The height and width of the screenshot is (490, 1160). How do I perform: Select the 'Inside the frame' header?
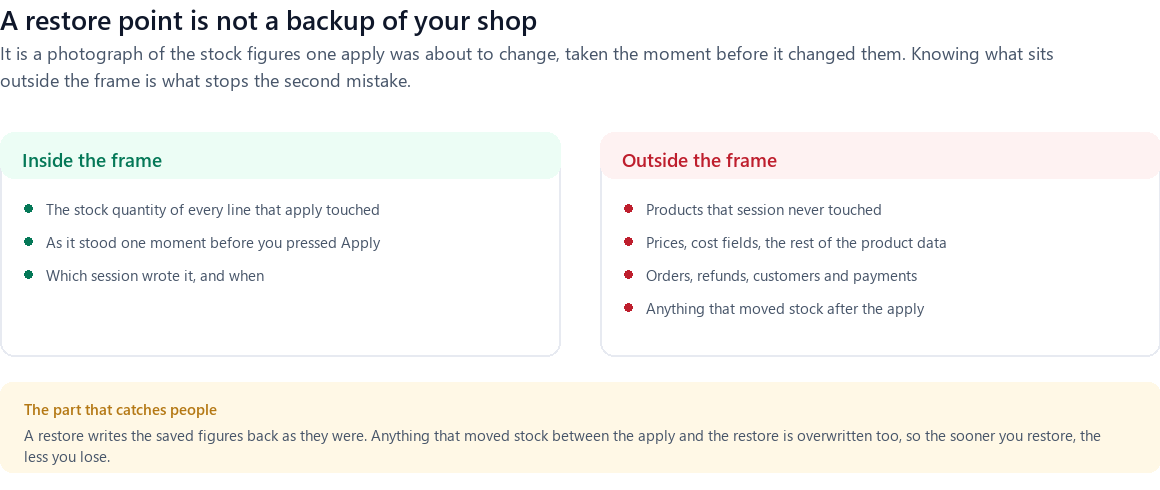coord(92,161)
